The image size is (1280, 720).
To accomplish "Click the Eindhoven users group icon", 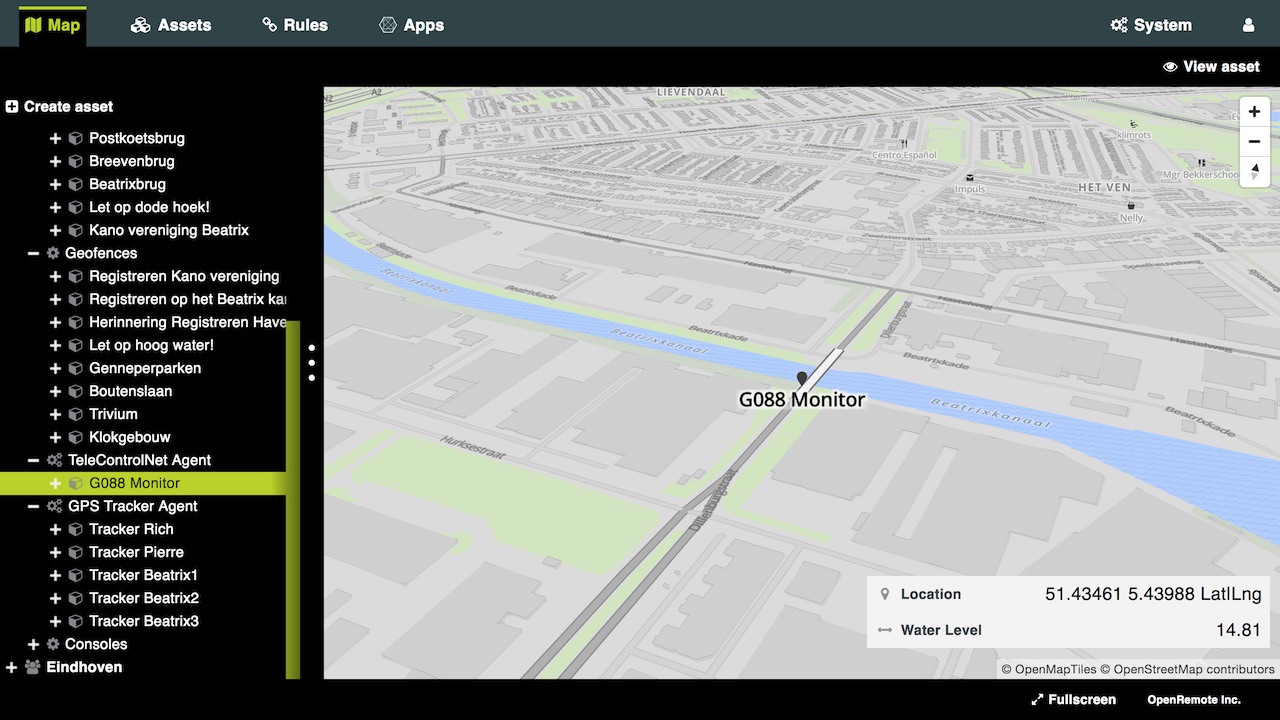I will coord(33,667).
